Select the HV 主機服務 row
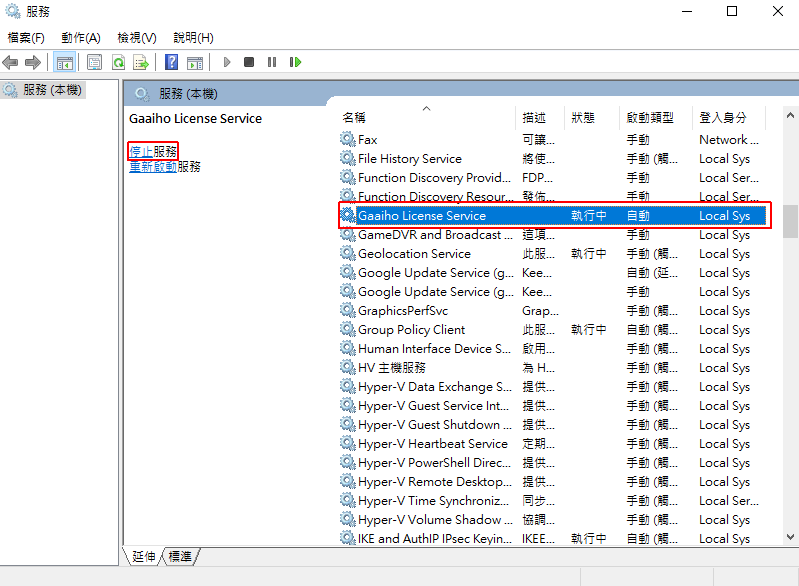This screenshot has height=586, width=799. 552,368
